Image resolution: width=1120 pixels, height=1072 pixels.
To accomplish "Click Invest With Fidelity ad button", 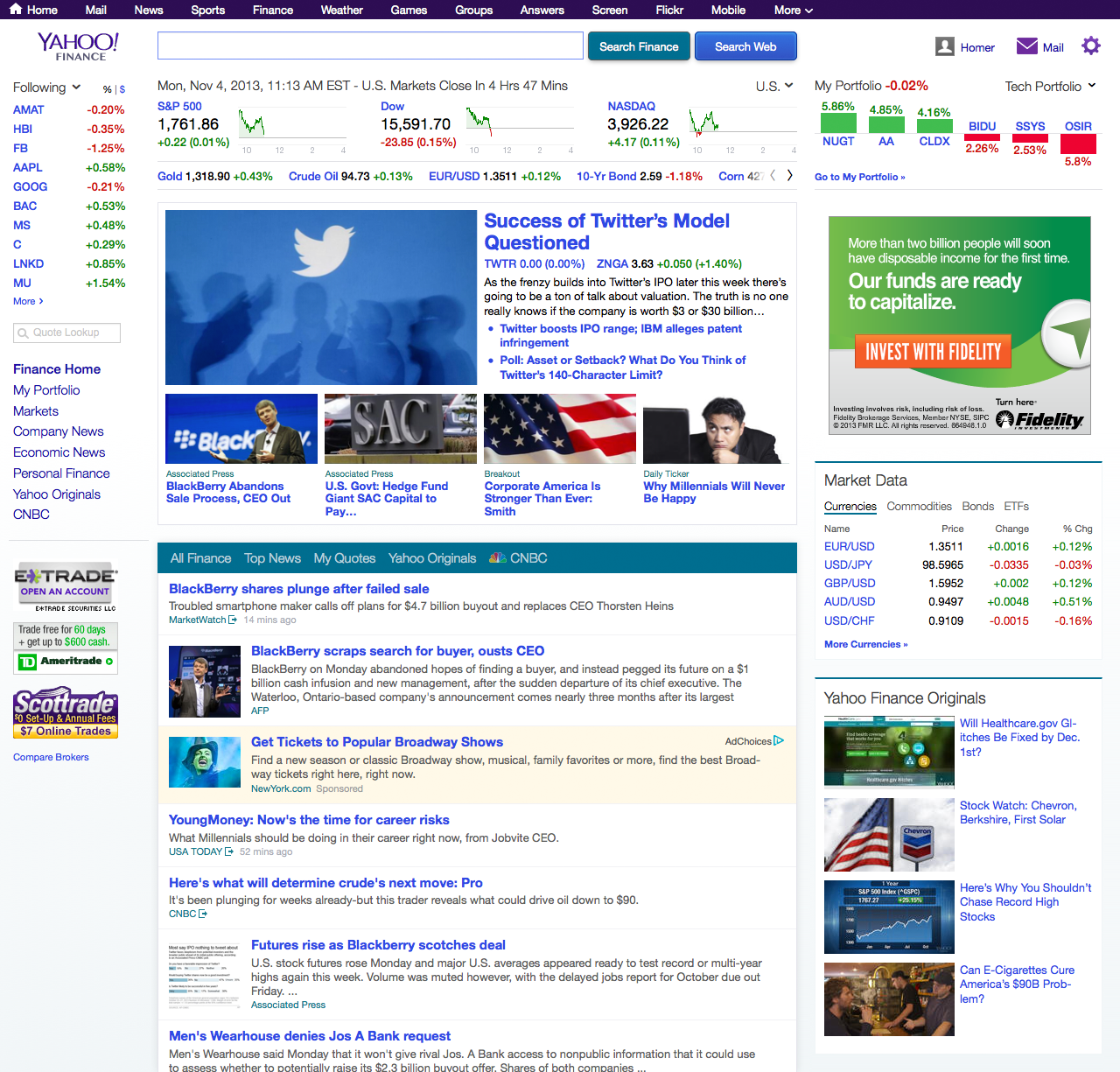I will click(933, 352).
